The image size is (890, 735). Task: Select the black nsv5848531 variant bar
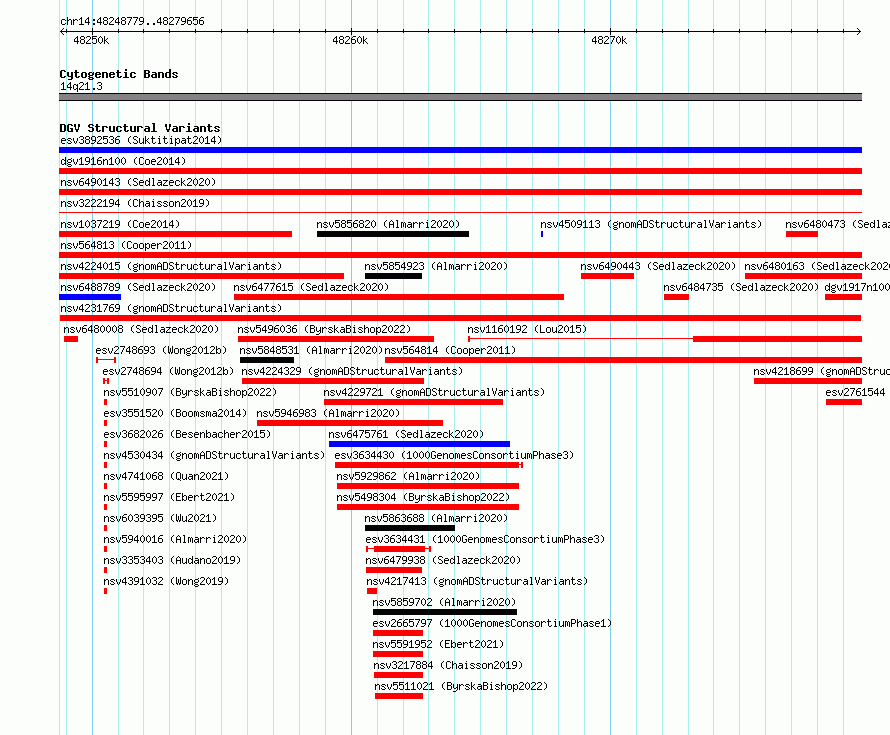coord(267,360)
